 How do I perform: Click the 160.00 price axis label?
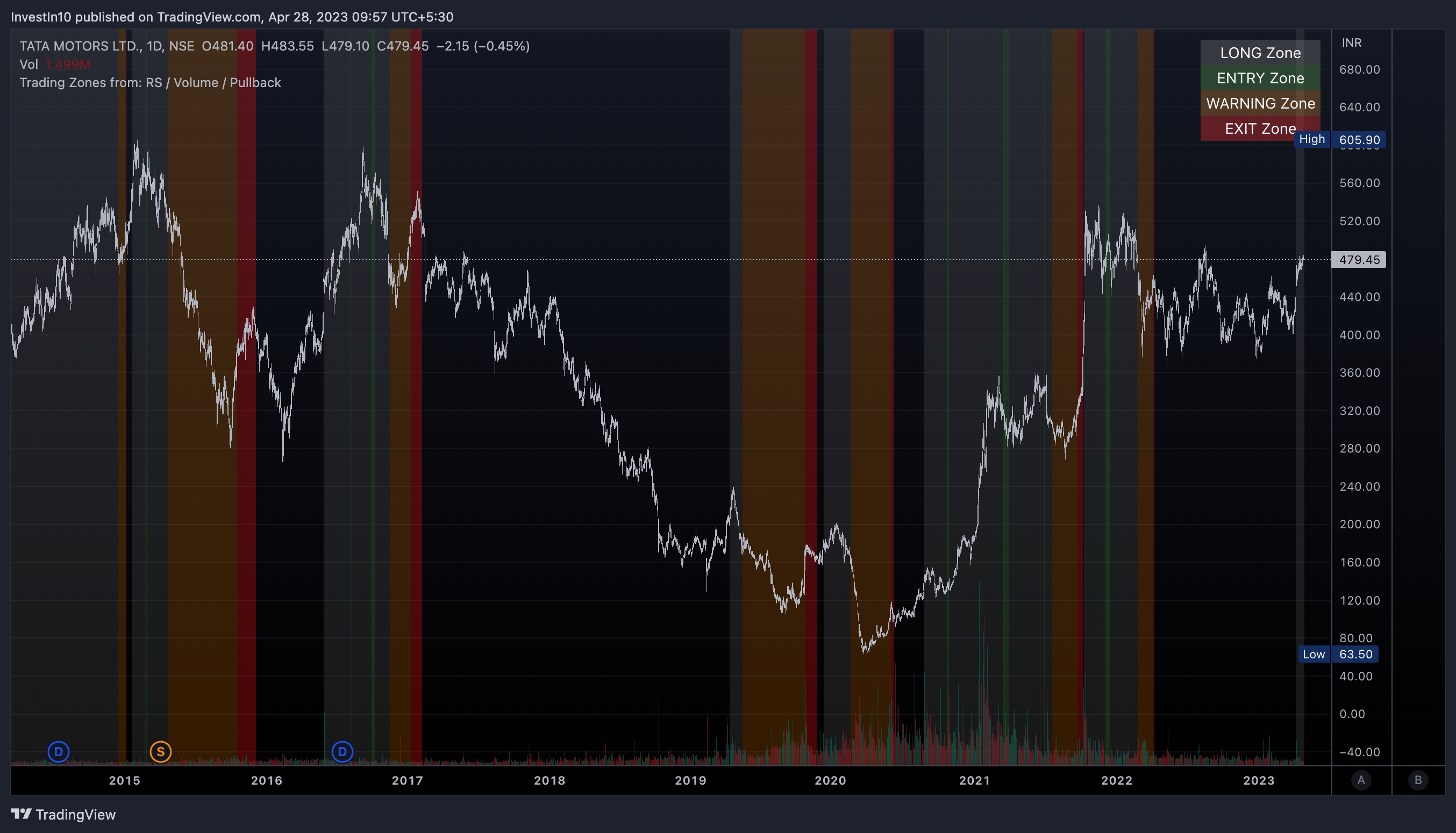pos(1359,562)
